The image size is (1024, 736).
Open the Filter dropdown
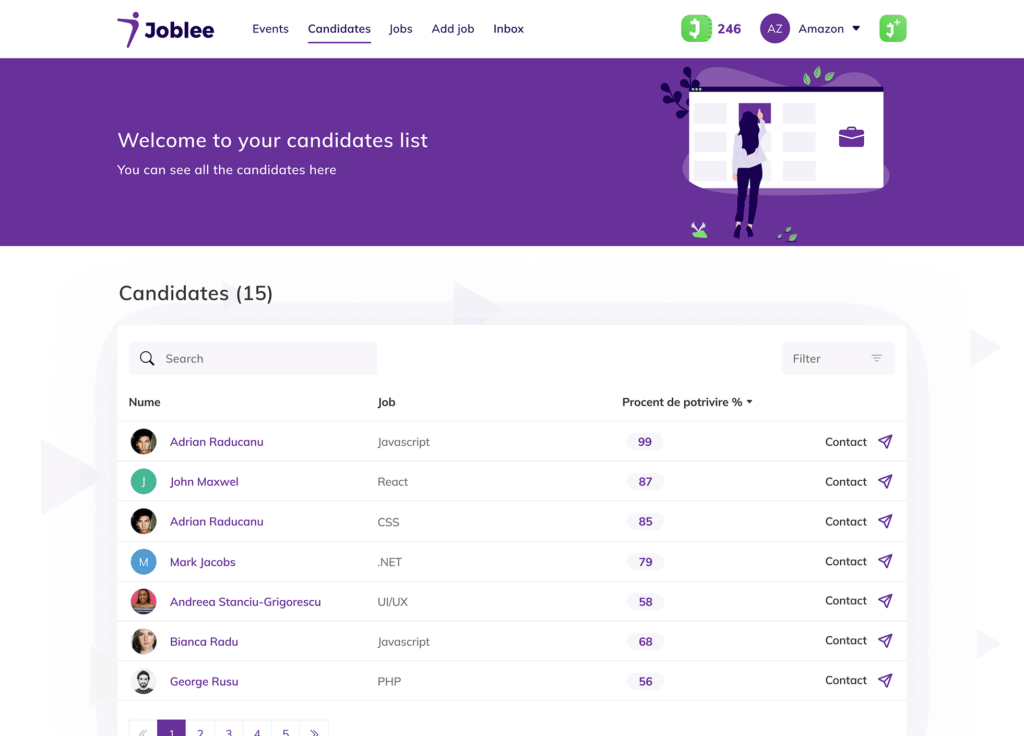[x=838, y=359]
